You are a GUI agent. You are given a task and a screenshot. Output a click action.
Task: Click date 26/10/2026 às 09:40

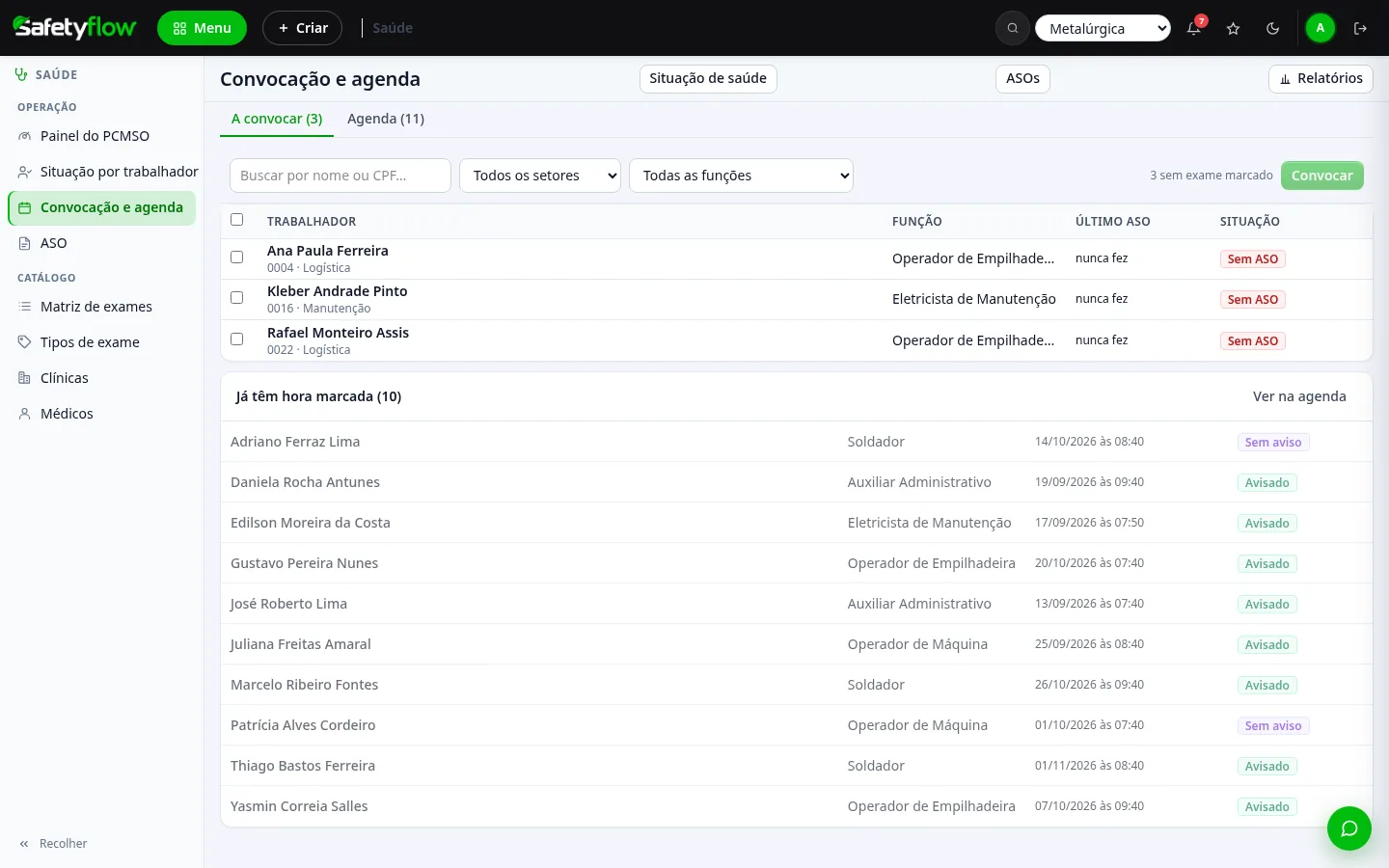tap(1089, 685)
